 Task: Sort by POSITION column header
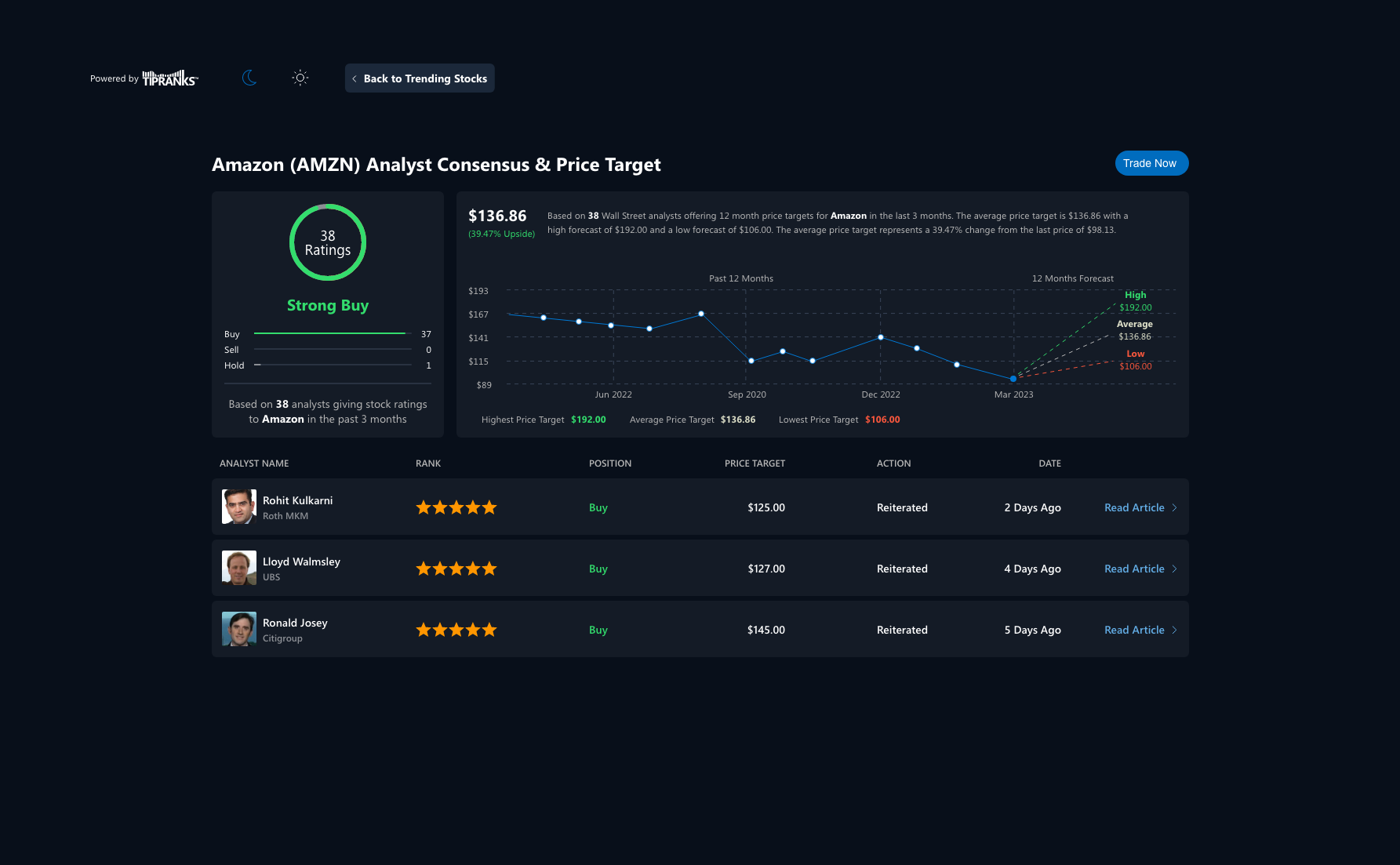610,463
